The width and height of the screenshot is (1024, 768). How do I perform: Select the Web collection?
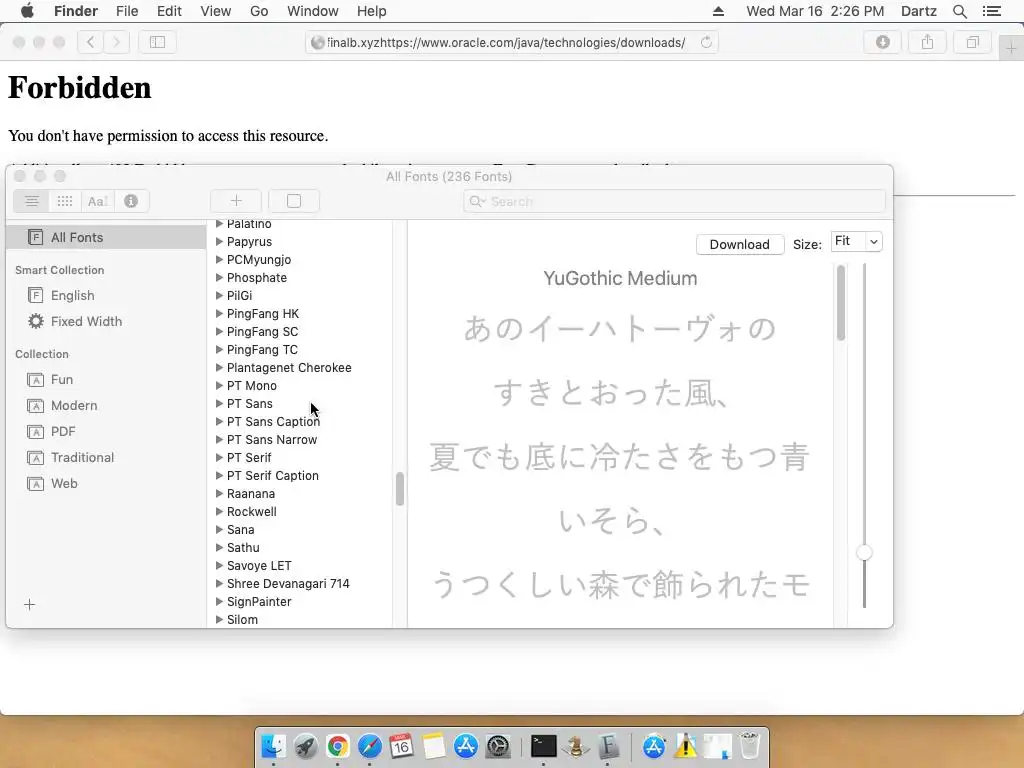coord(106,483)
